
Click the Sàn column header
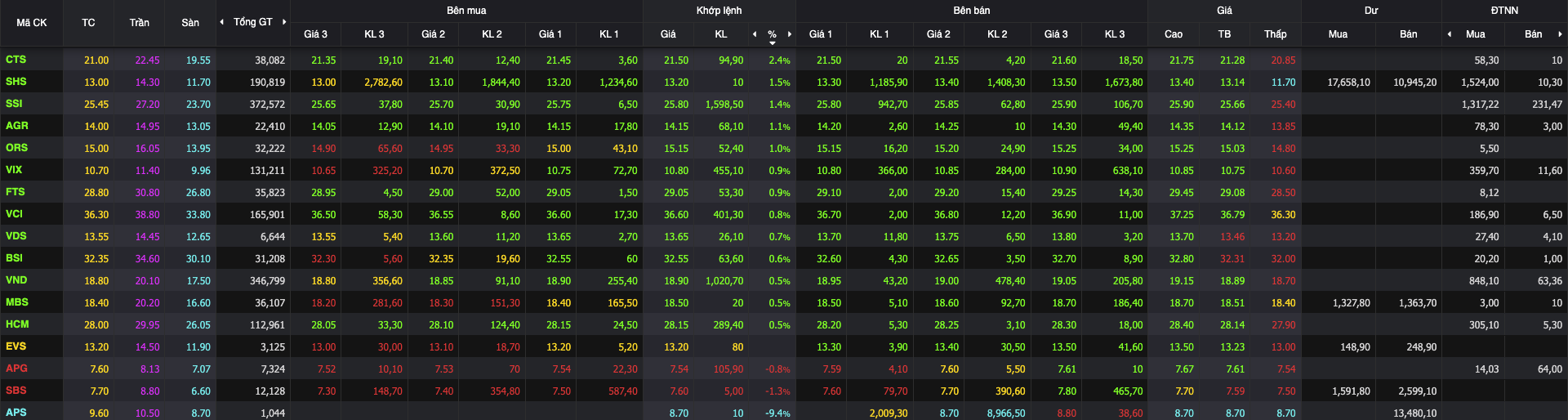click(x=190, y=23)
